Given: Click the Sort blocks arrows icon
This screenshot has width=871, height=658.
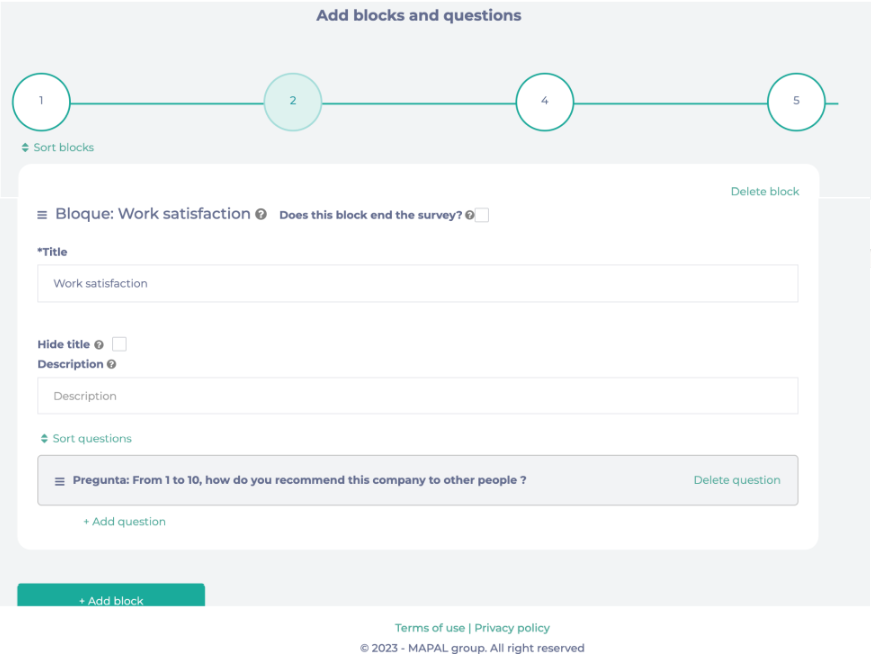Looking at the screenshot, I should click(25, 148).
